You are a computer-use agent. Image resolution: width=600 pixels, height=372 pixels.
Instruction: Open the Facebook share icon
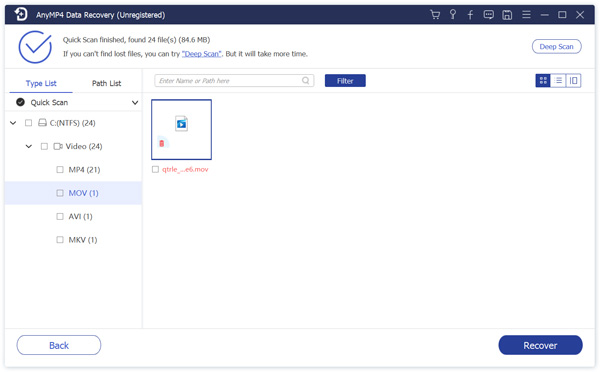(470, 15)
